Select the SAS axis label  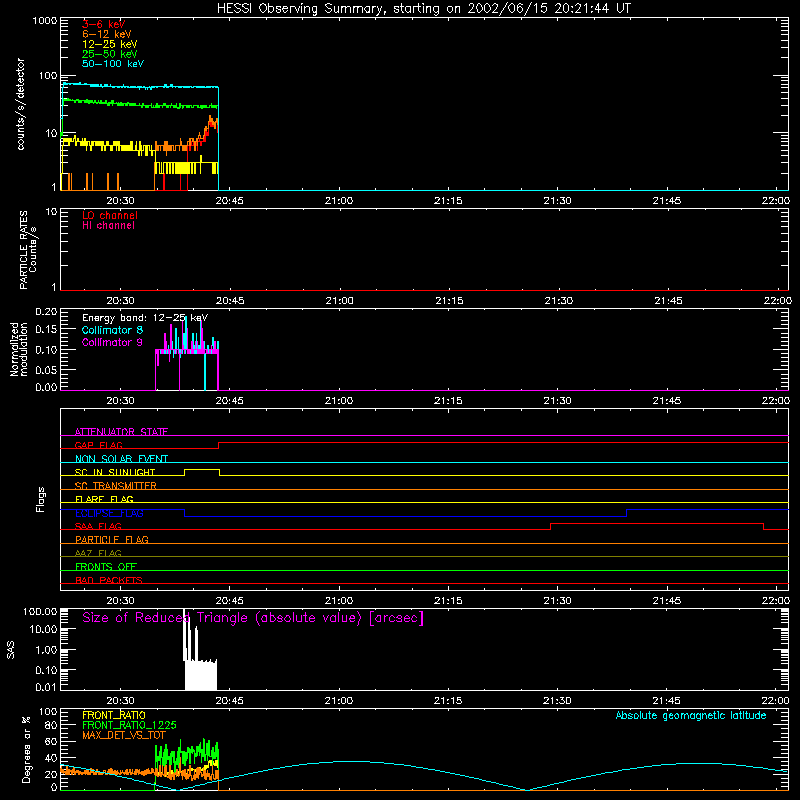(11, 650)
